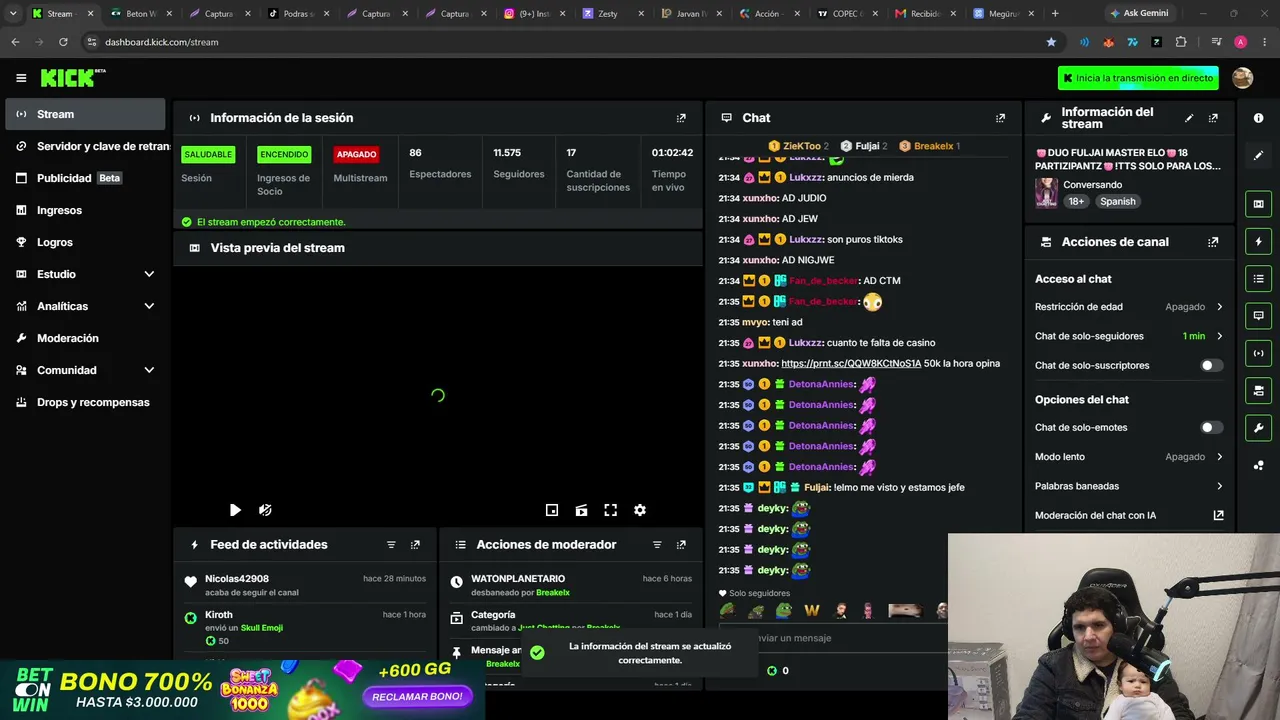1280x720 pixels.
Task: Enable mini-player mode in stream preview
Action: click(552, 510)
